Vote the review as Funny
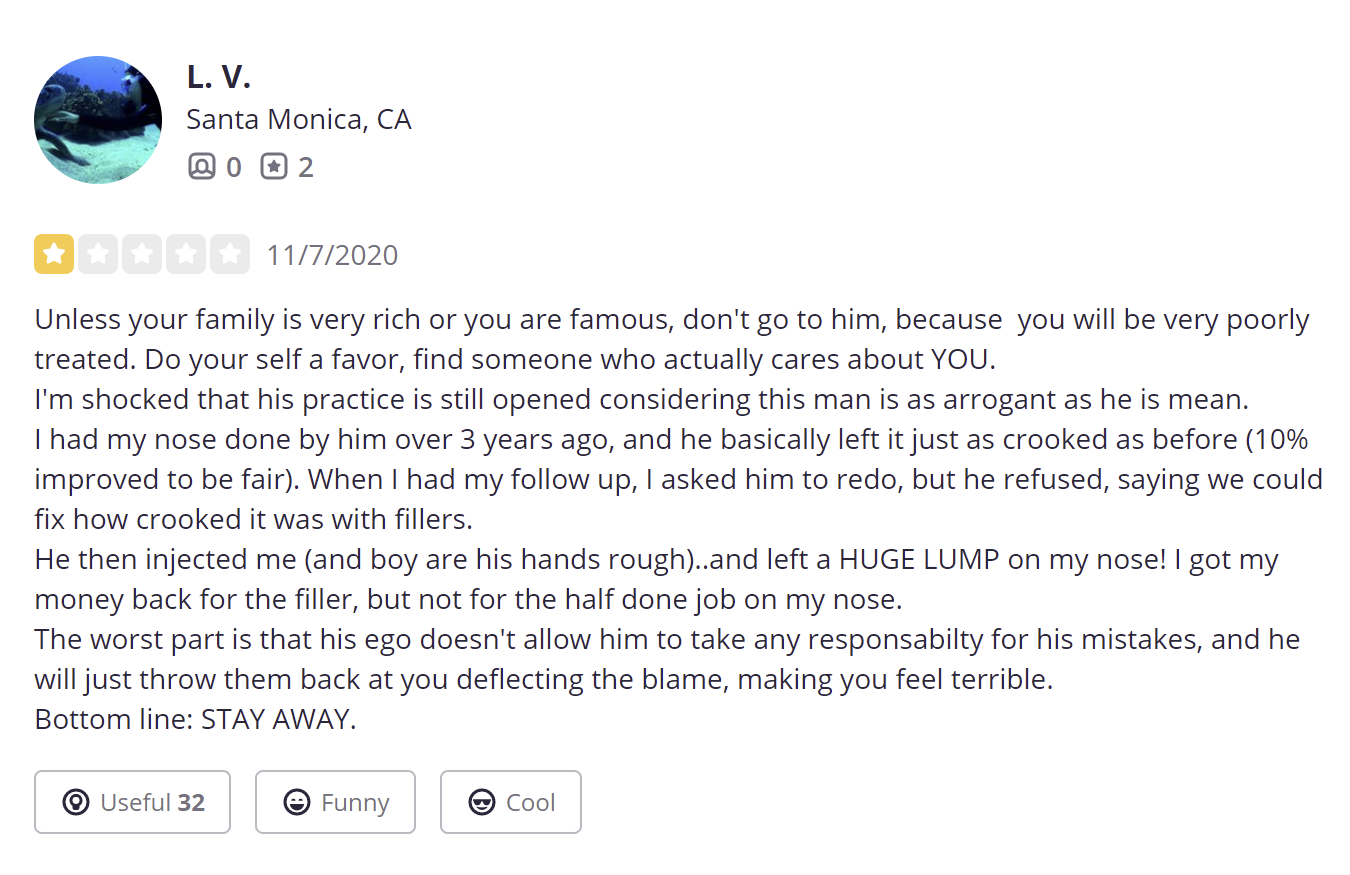Screen dimensions: 1350x875 (x=335, y=802)
